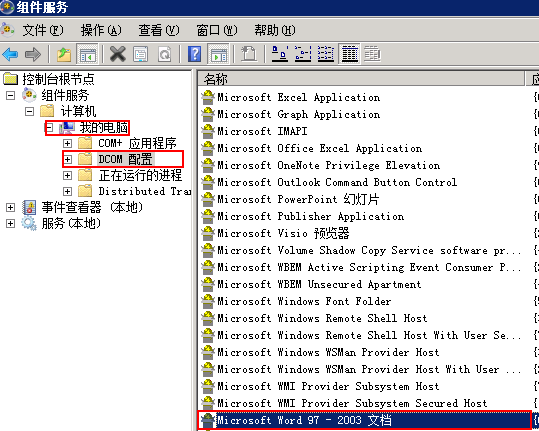The height and width of the screenshot is (431, 539).
Task: Select Microsoft Windows Remote Shell Host With User Se...
Action: (369, 335)
